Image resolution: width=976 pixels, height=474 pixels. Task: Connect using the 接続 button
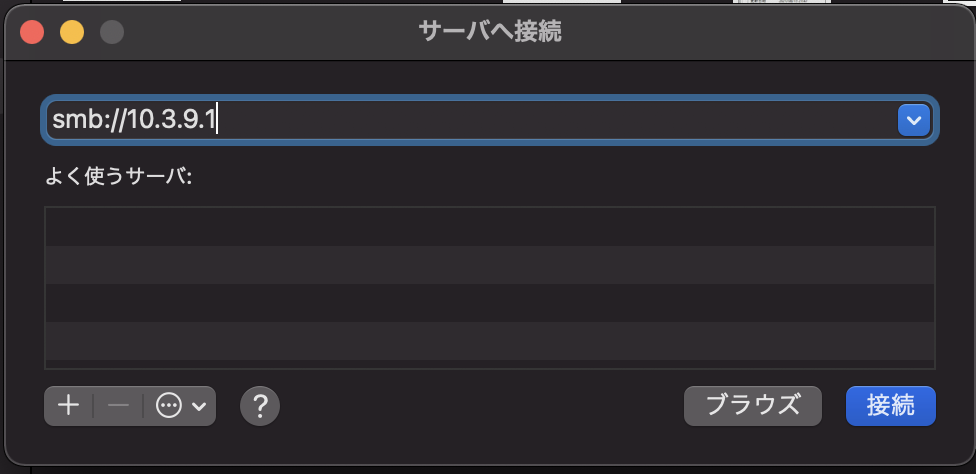pyautogui.click(x=891, y=406)
